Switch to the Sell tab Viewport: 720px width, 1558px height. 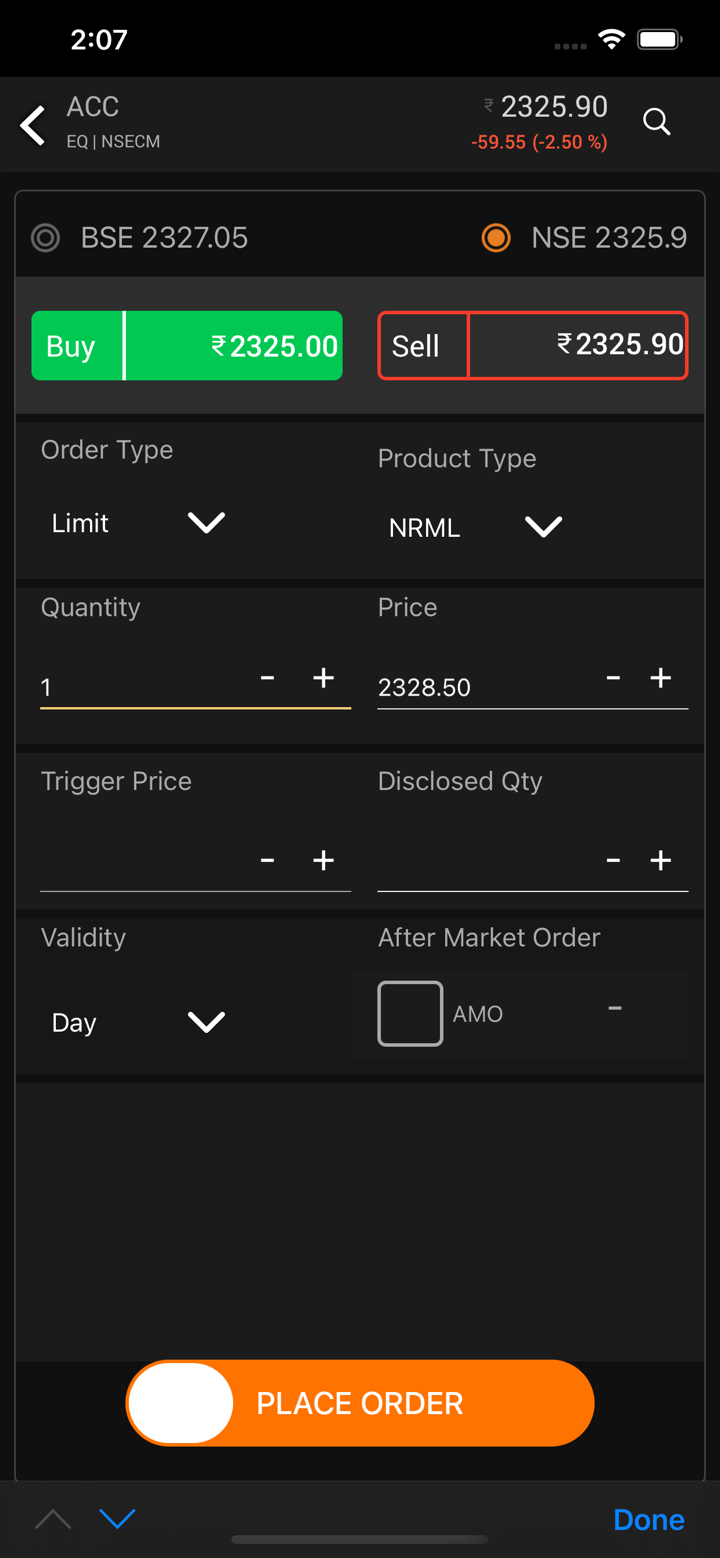(x=532, y=346)
